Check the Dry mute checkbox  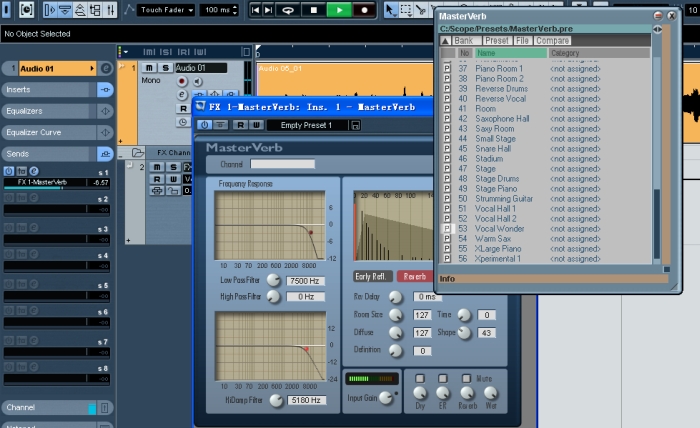(x=420, y=378)
